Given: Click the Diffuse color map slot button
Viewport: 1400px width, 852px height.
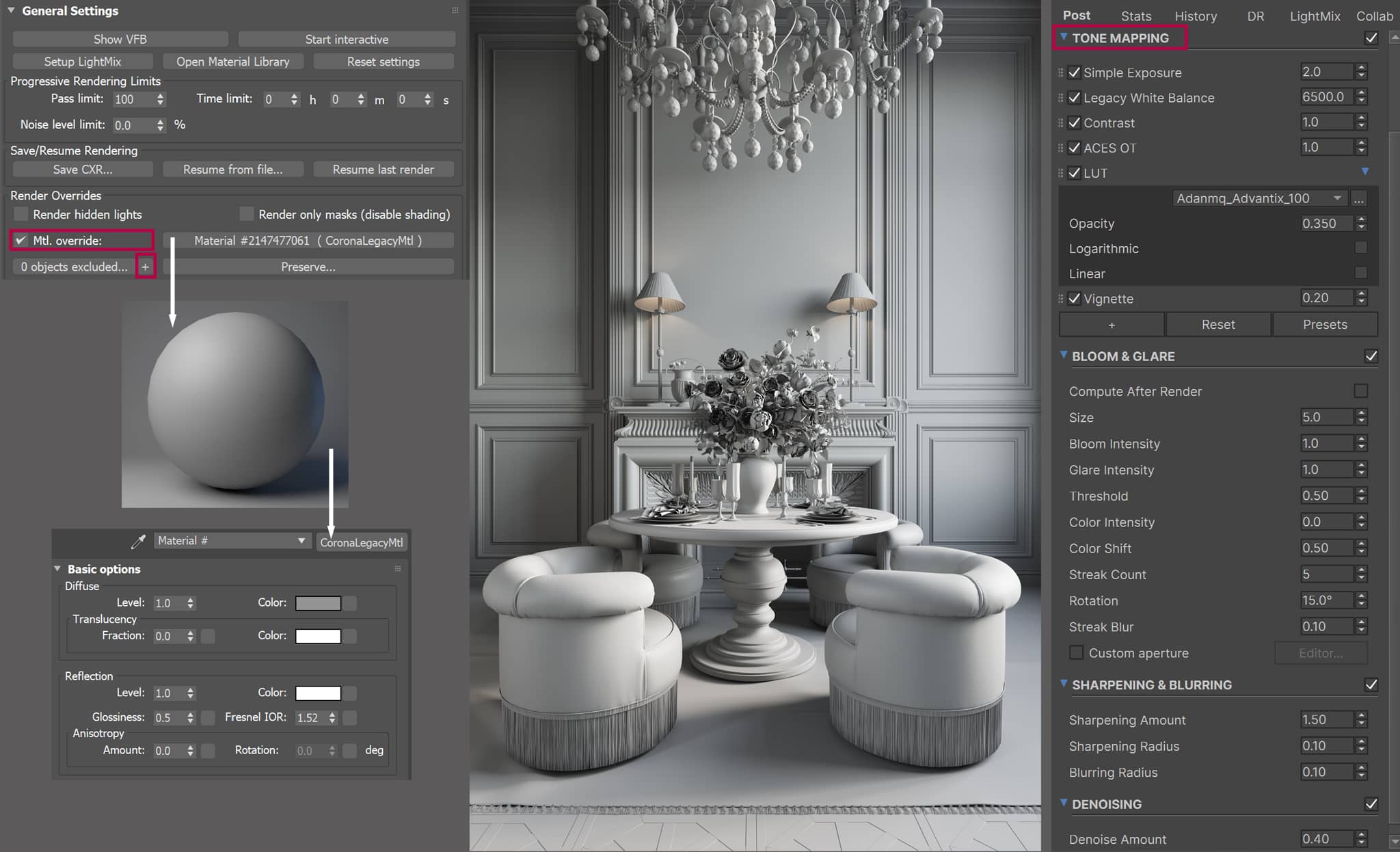Looking at the screenshot, I should [x=350, y=603].
